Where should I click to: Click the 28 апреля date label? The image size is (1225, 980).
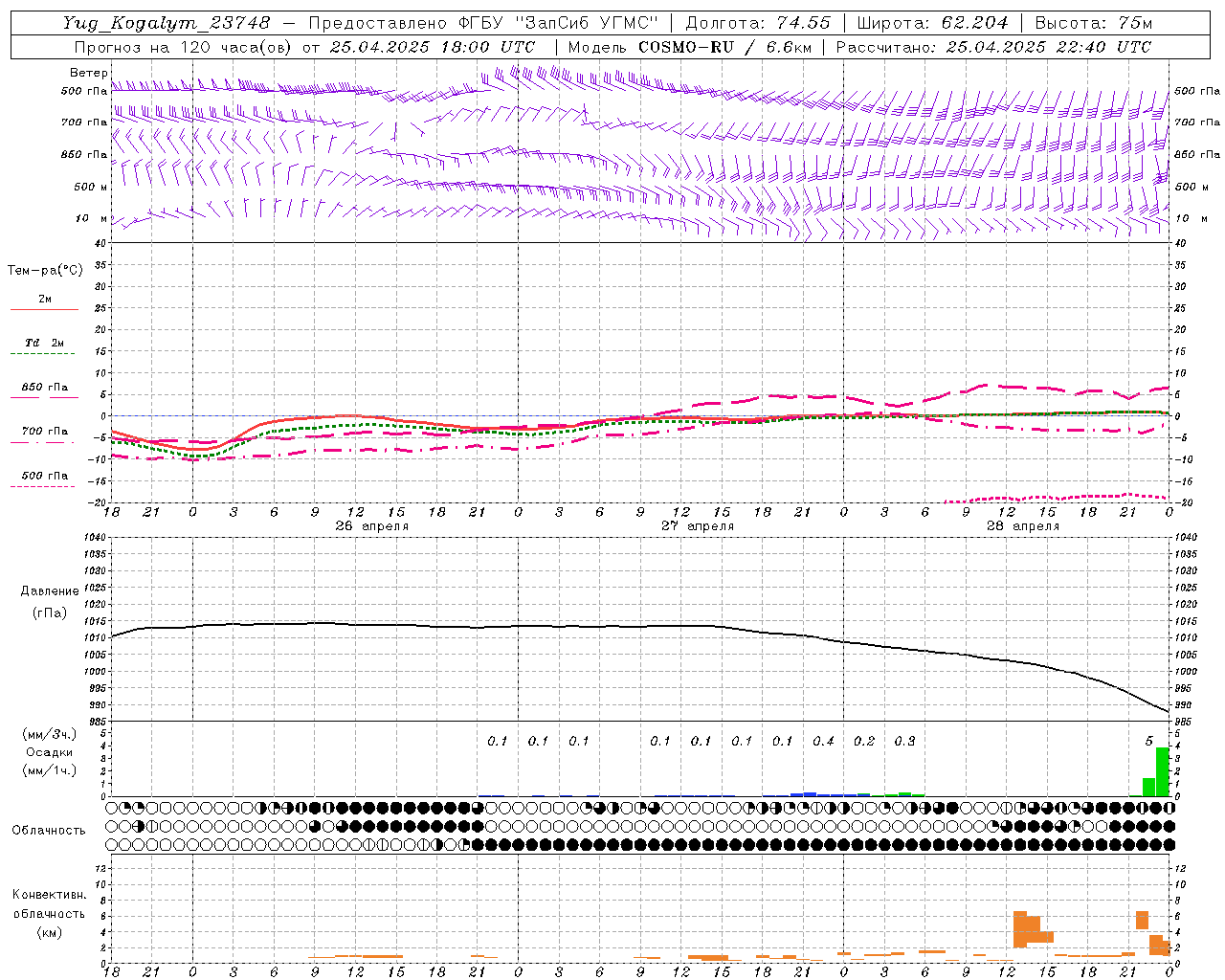point(1023,526)
